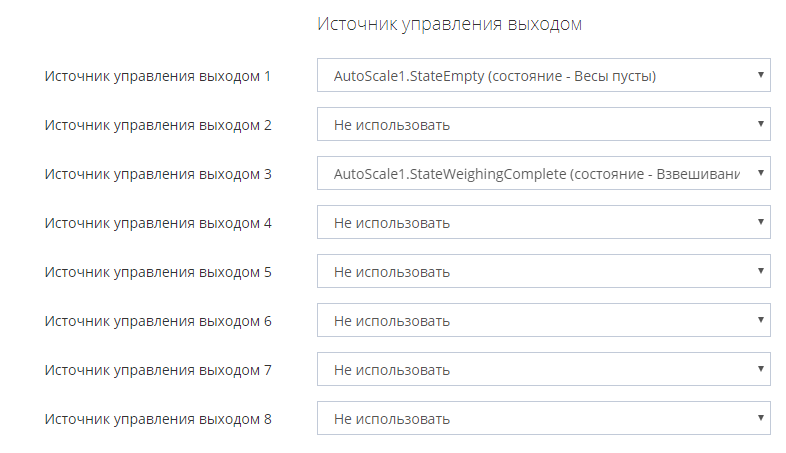Screen dimensions: 786x453
Task: Expand the output 8 source dropdown
Action: click(x=543, y=418)
